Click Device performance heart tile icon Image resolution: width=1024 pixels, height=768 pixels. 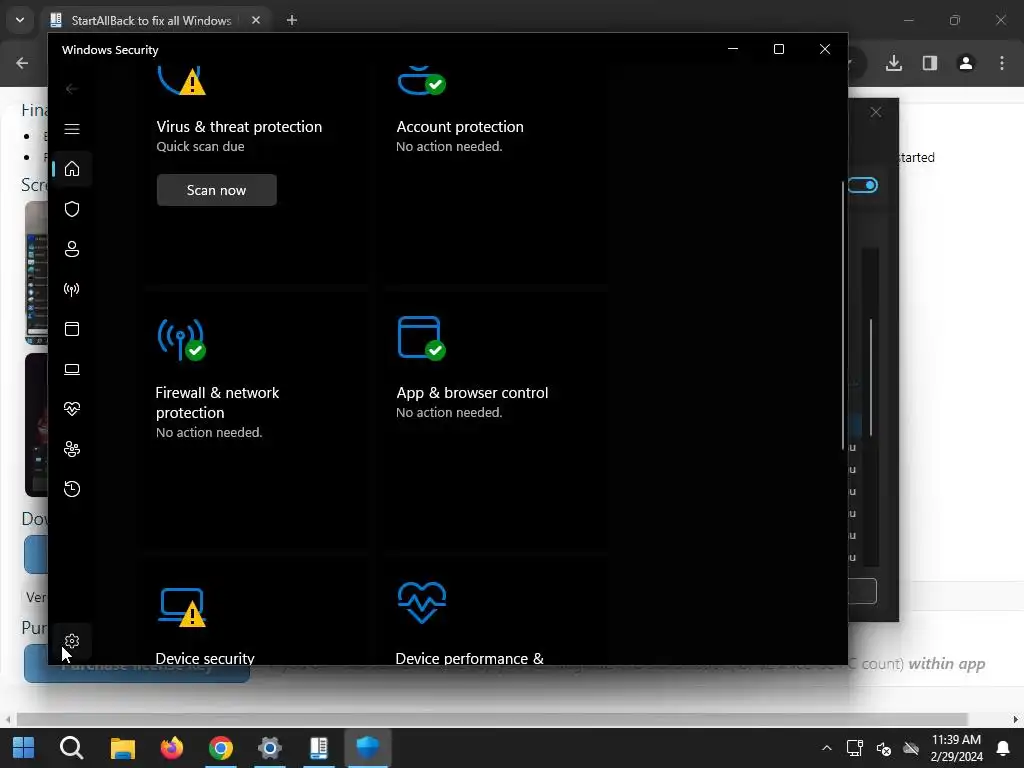tap(422, 603)
